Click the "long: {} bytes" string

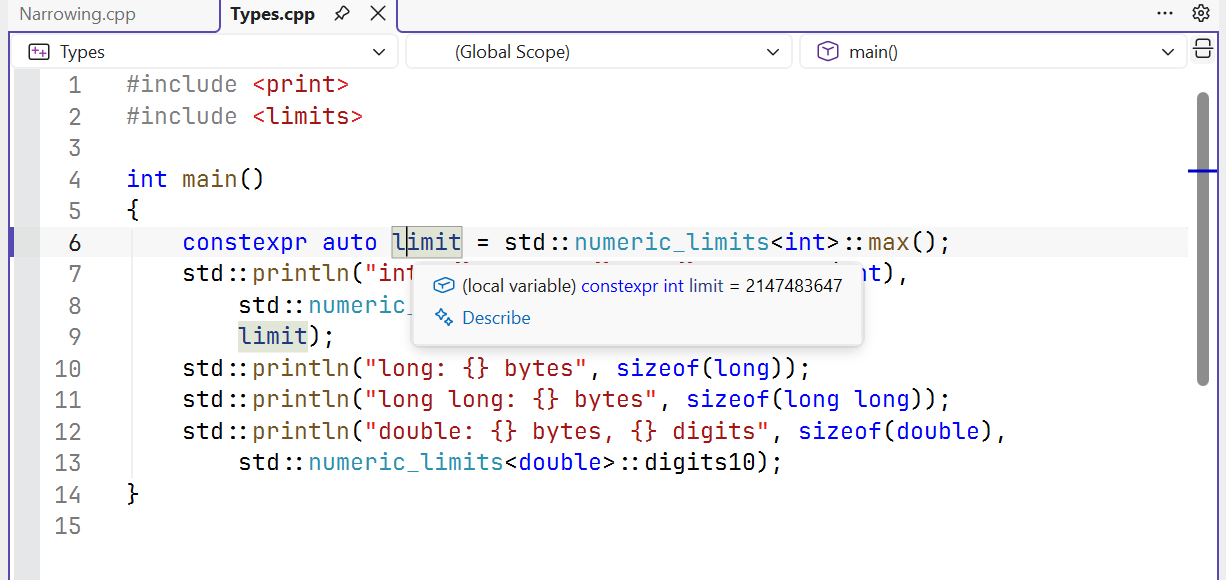click(476, 368)
